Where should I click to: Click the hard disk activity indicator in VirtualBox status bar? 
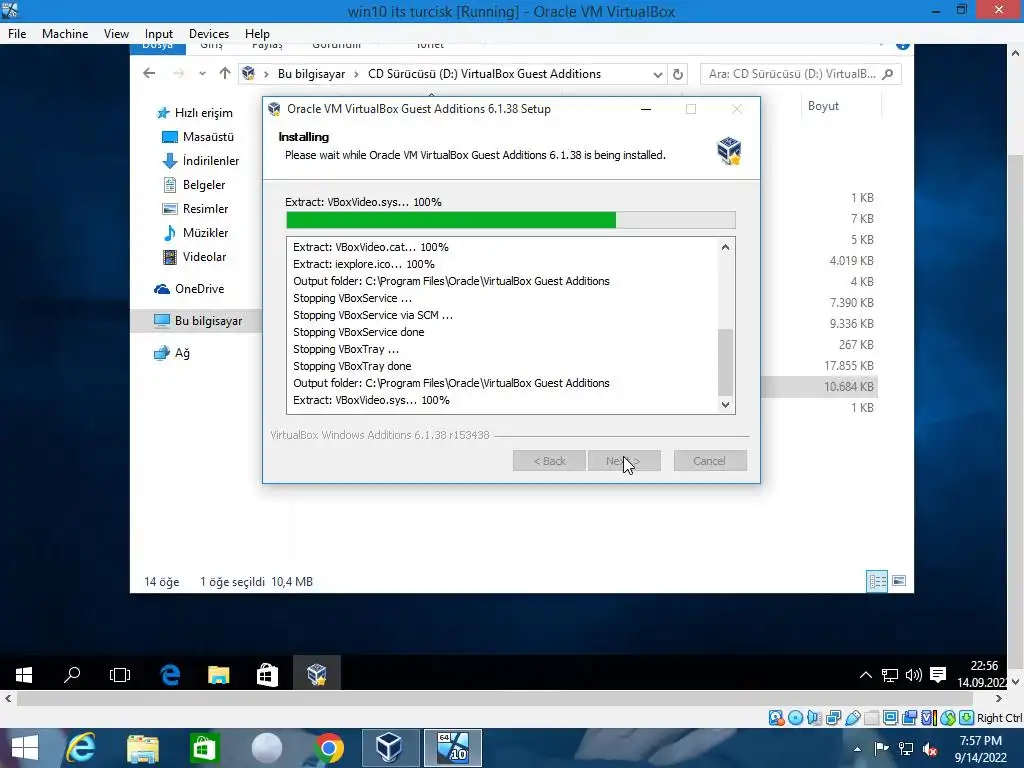(776, 718)
